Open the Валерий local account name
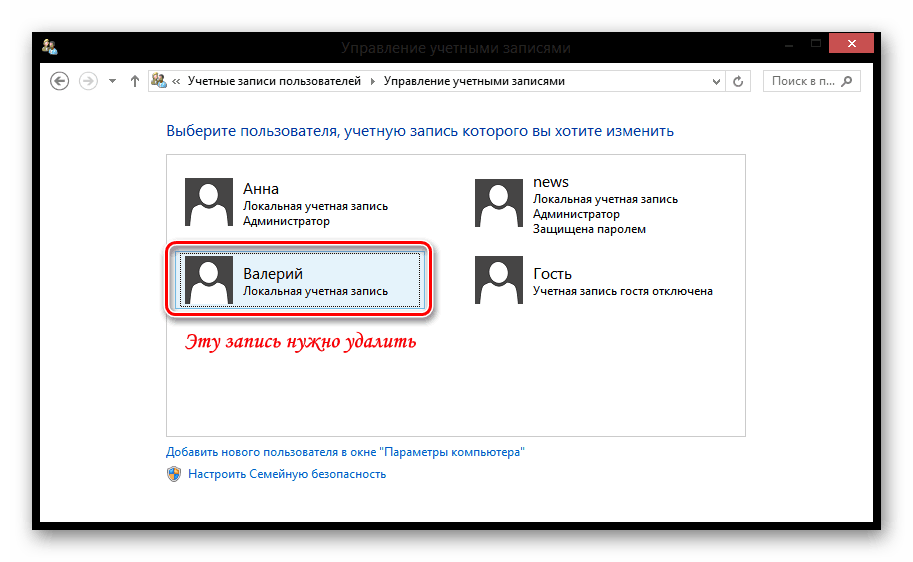Image resolution: width=913 pixels, height=562 pixels. pyautogui.click(x=273, y=274)
